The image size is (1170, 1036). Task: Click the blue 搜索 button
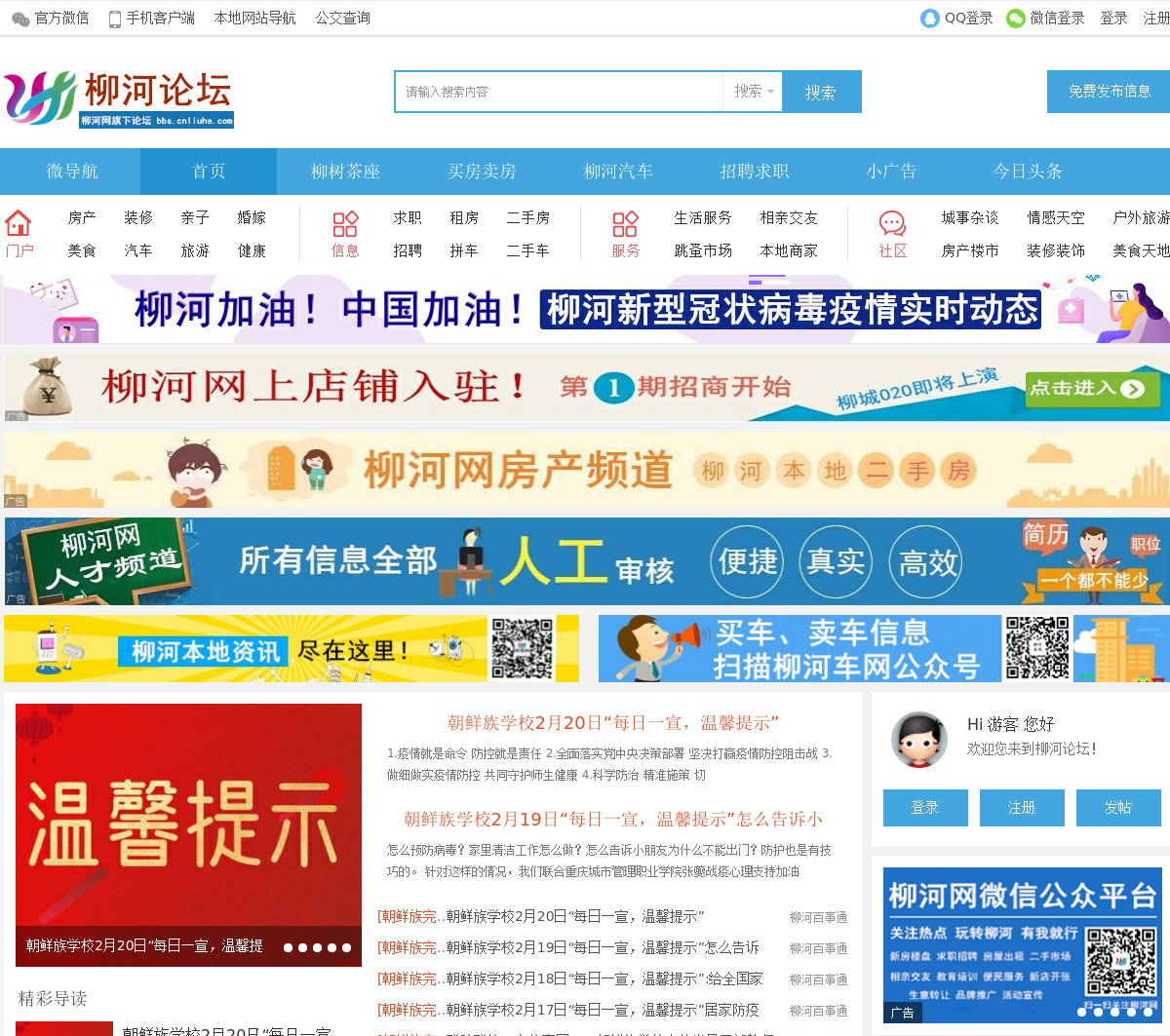coord(822,92)
